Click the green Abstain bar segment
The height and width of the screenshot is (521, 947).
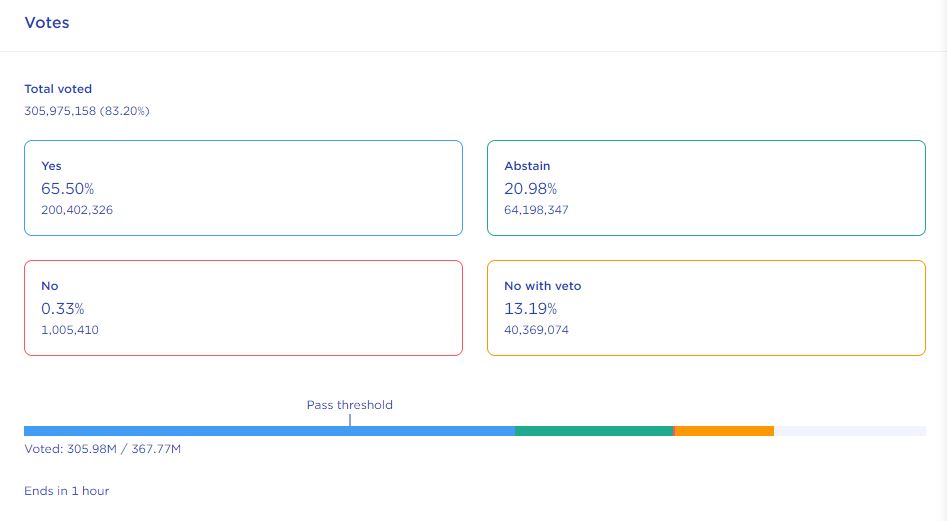tap(594, 431)
